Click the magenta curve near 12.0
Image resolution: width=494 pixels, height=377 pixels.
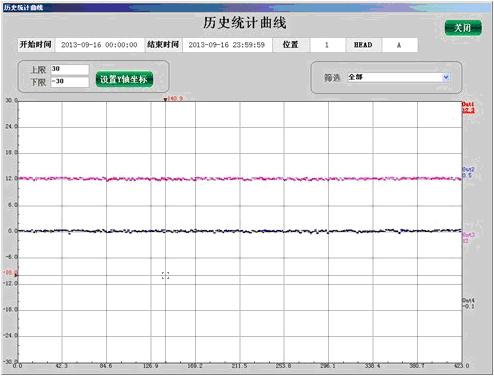tap(240, 179)
